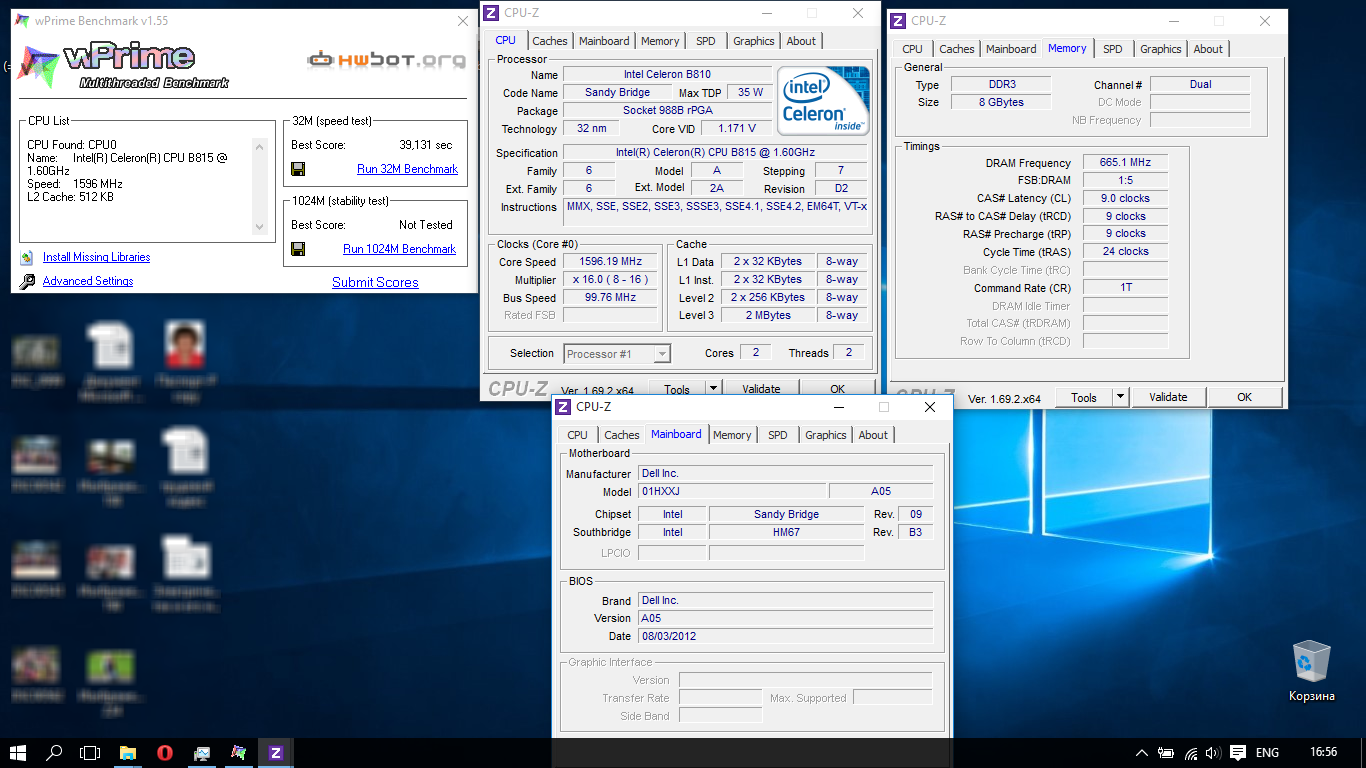Open the Processor #1 selection dropdown
Image resolution: width=1366 pixels, height=768 pixels.
point(617,354)
